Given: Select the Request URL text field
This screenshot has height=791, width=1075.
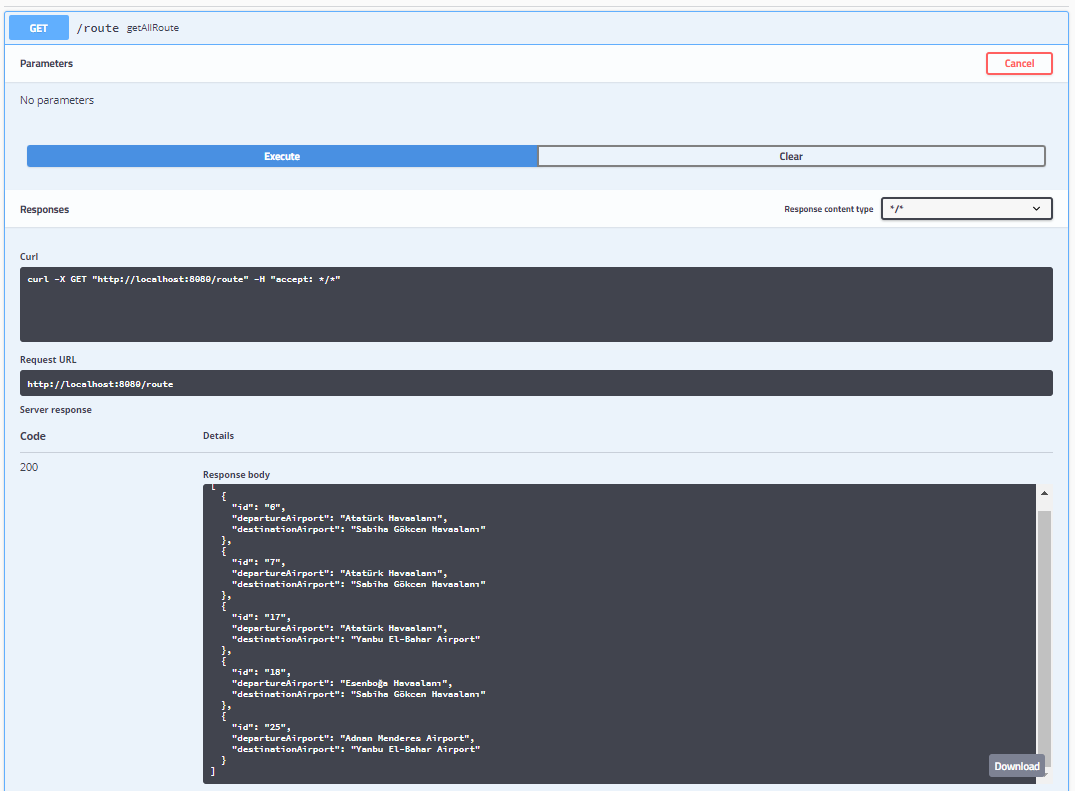Looking at the screenshot, I should click(x=535, y=383).
